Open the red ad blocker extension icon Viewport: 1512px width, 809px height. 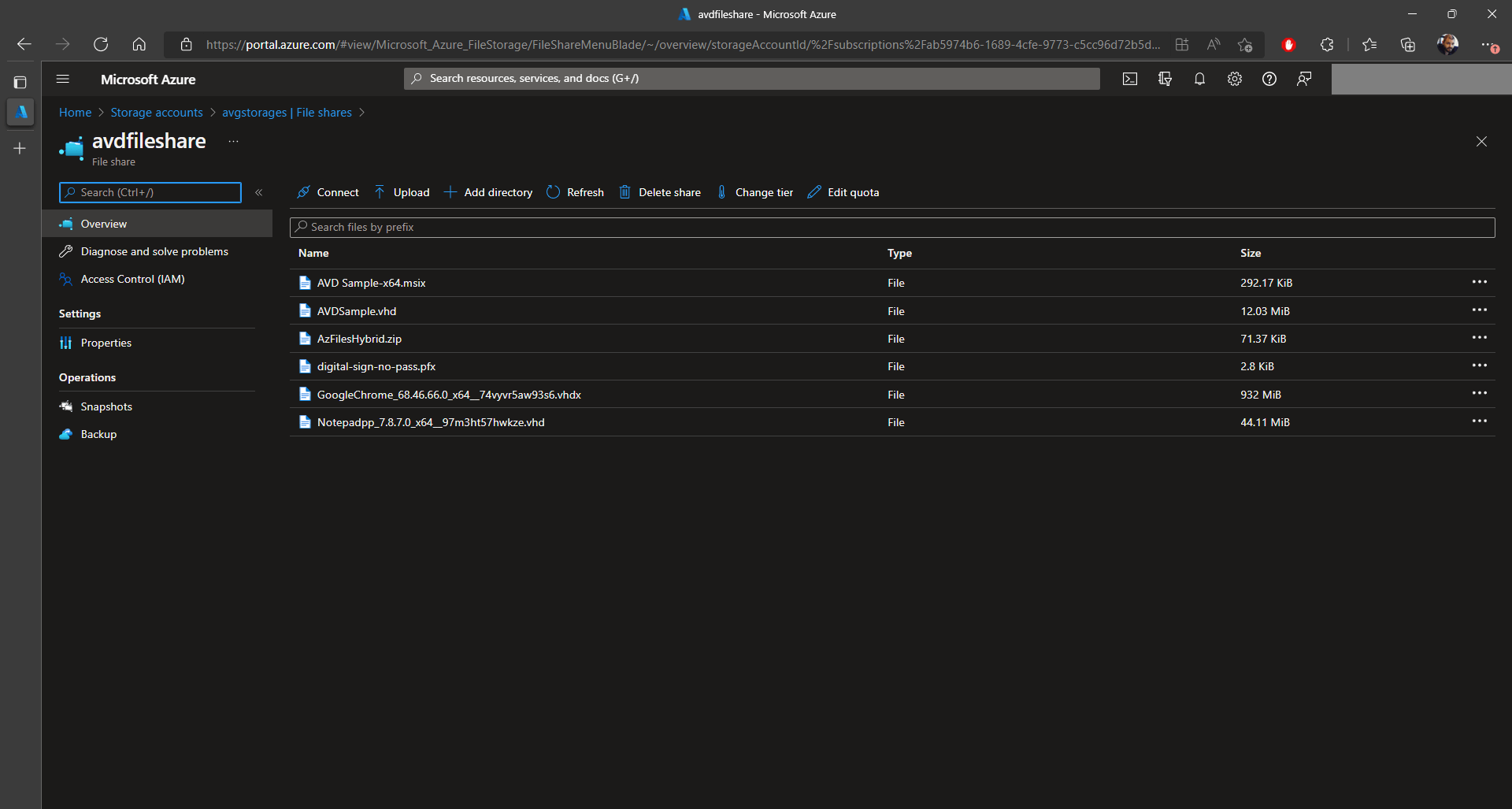1288,45
